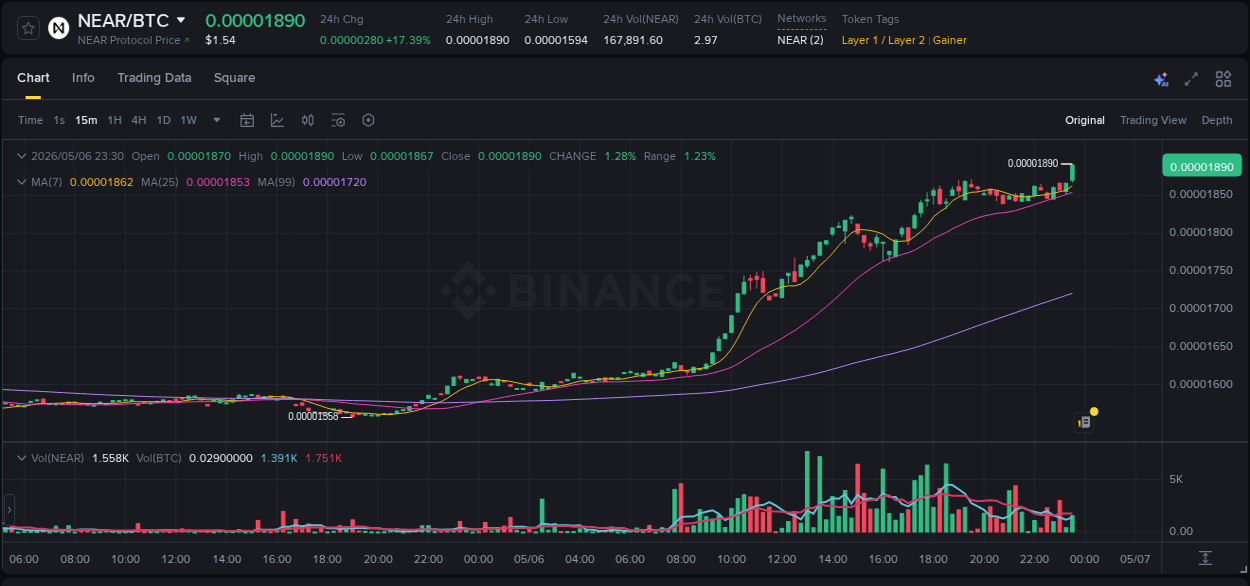
Task: Click the 24h change +17.39% value
Action: pyautogui.click(x=408, y=40)
